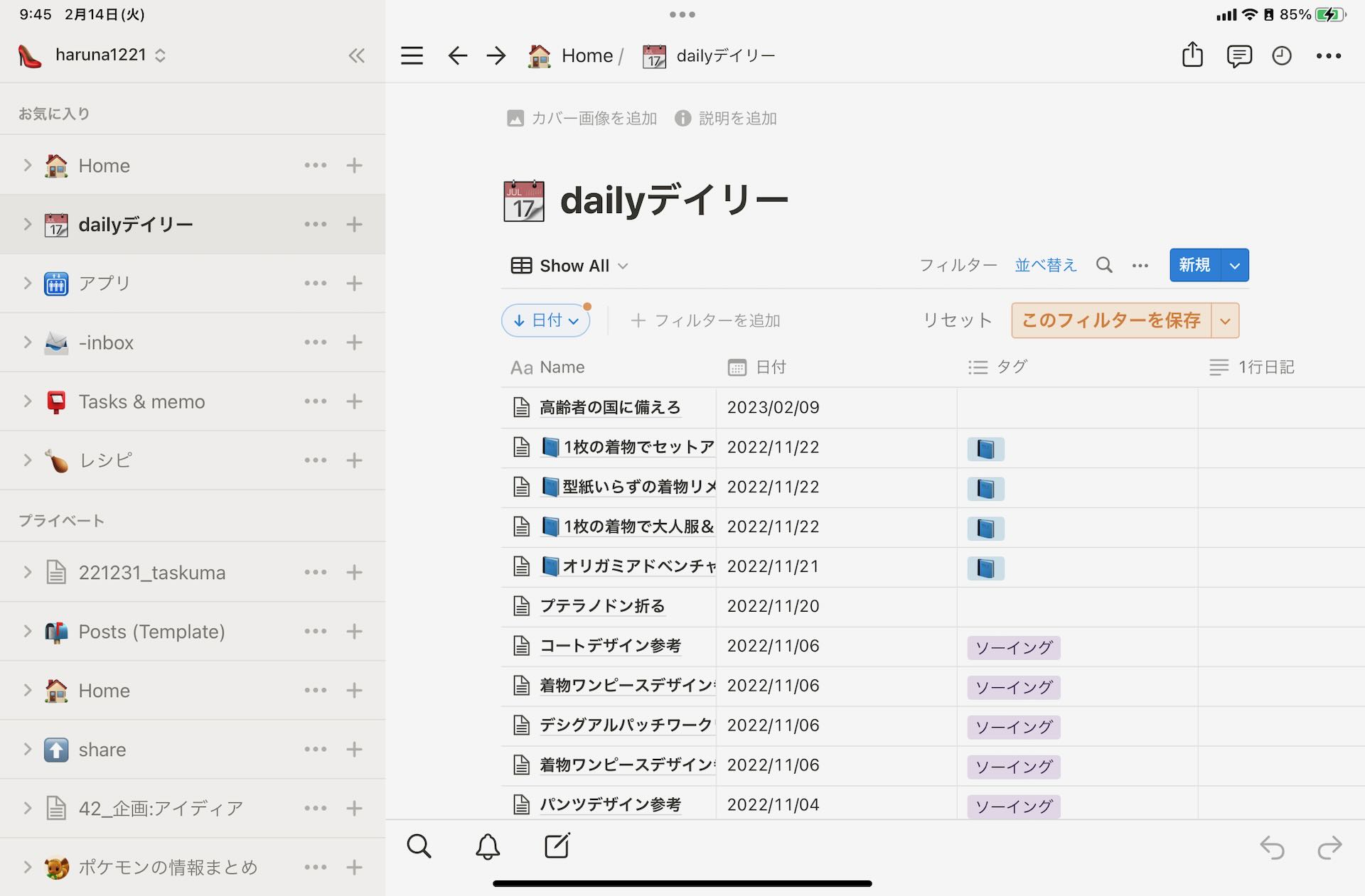
Task: Click このフィルターを保存 button
Action: coord(1111,320)
